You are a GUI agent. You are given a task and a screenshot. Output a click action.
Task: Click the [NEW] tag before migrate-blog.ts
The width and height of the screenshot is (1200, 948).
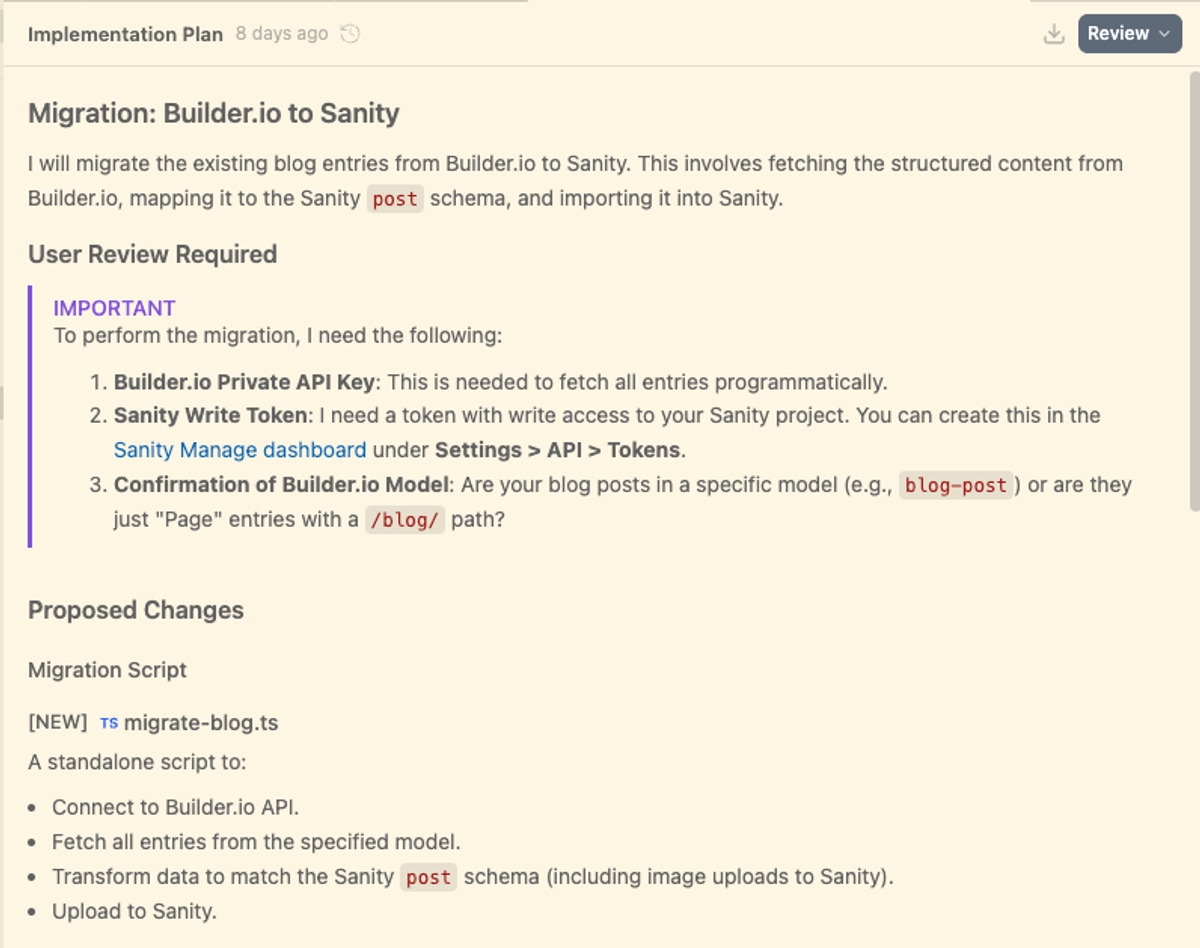(x=58, y=723)
